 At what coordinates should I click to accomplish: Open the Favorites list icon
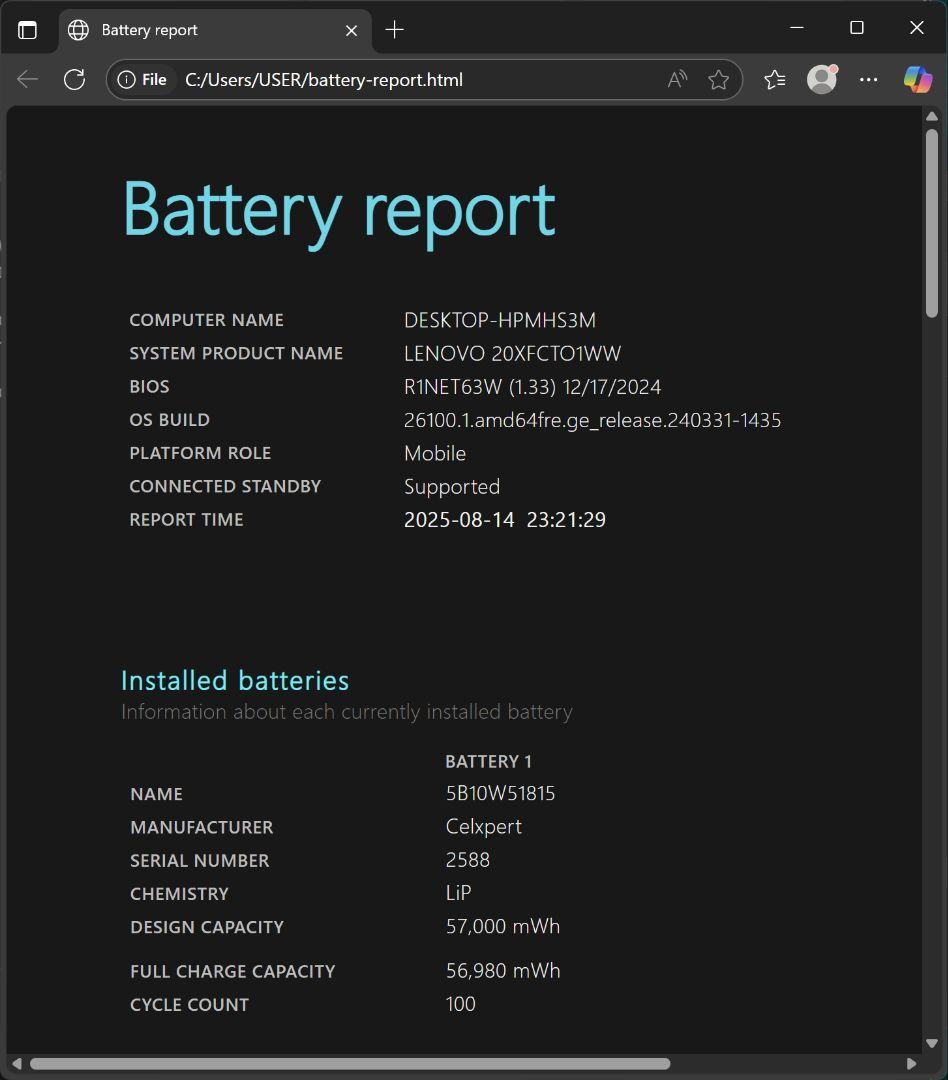pos(775,79)
